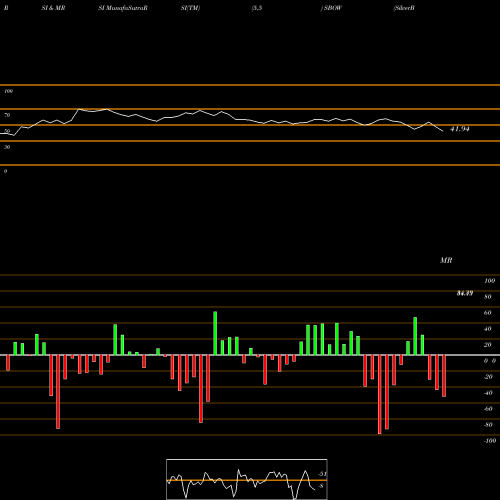Click the "SI MunafaSutraR" header text
Viewport: 500px width, 500px height.
point(123,8)
